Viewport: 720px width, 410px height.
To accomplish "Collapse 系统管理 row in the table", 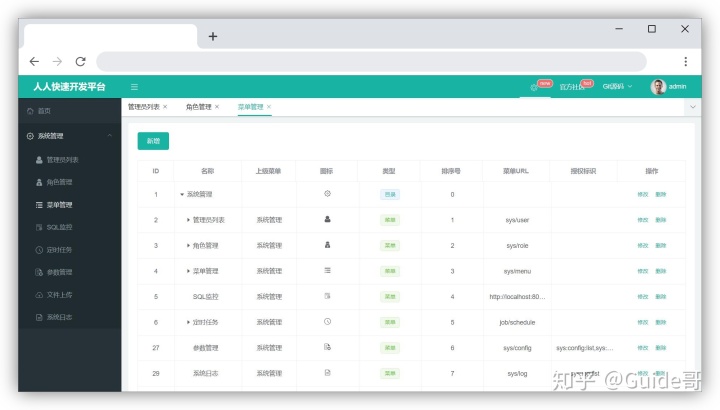I will [x=182, y=195].
